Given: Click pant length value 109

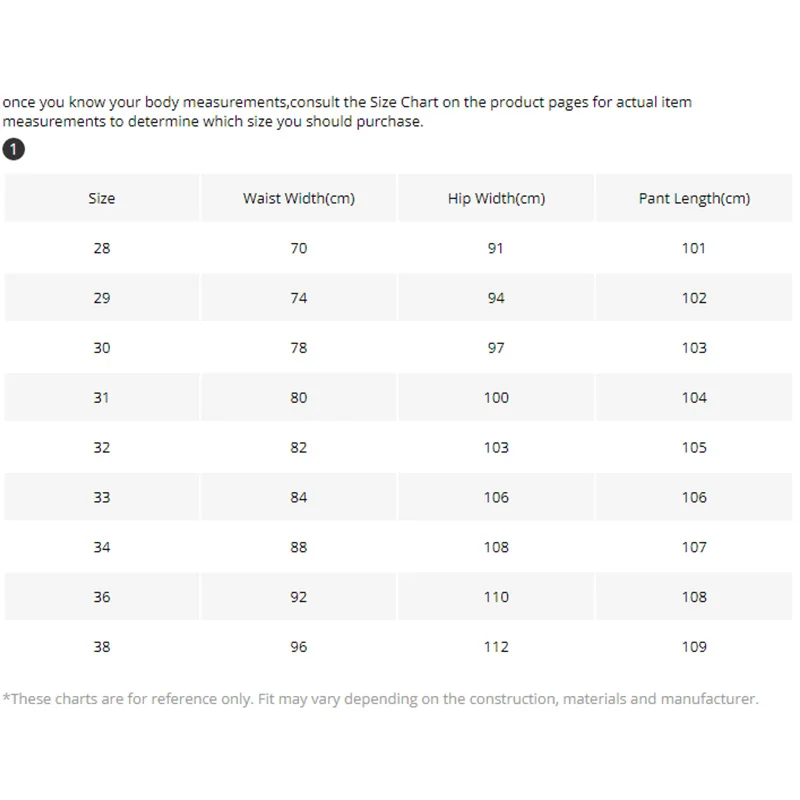Looking at the screenshot, I should 694,647.
